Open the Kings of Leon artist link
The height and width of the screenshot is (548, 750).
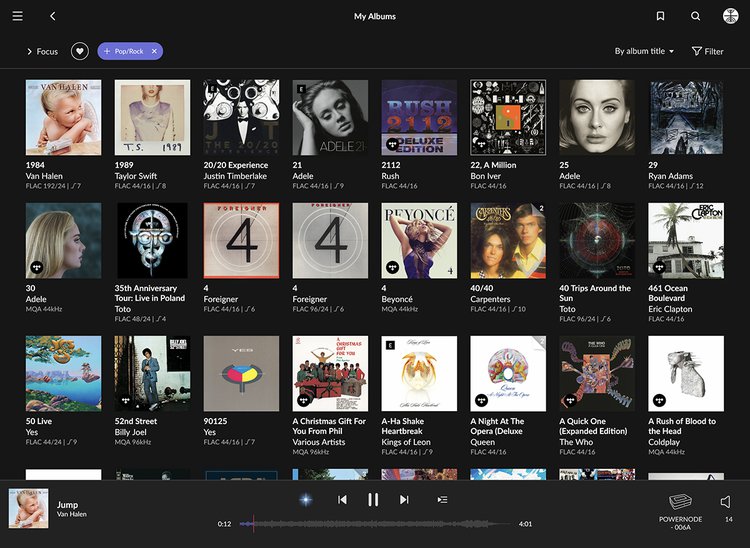click(406, 442)
